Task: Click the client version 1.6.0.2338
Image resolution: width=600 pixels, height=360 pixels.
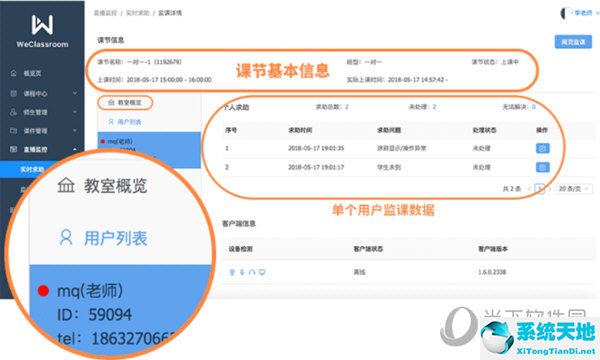Action: [x=492, y=272]
